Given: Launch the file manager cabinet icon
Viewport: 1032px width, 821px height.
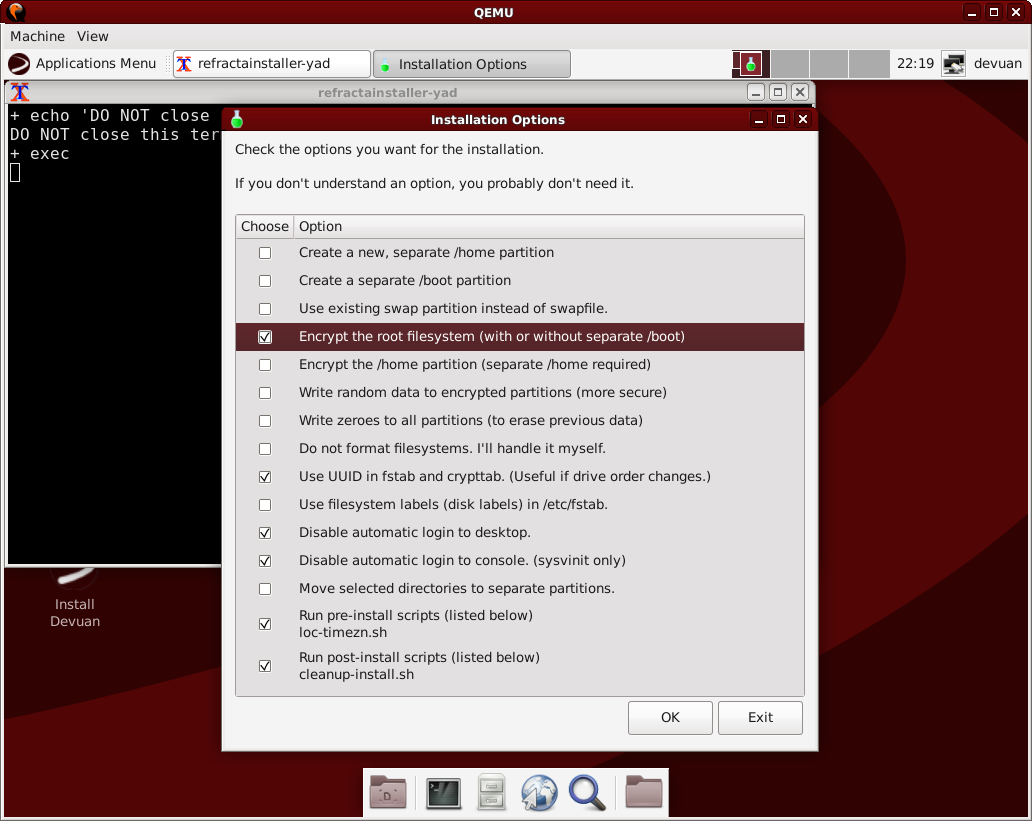Looking at the screenshot, I should click(x=490, y=793).
